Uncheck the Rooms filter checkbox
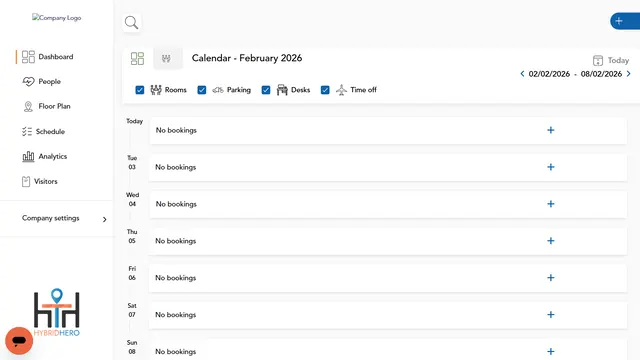Screen dimensions: 640x360 click(140, 90)
